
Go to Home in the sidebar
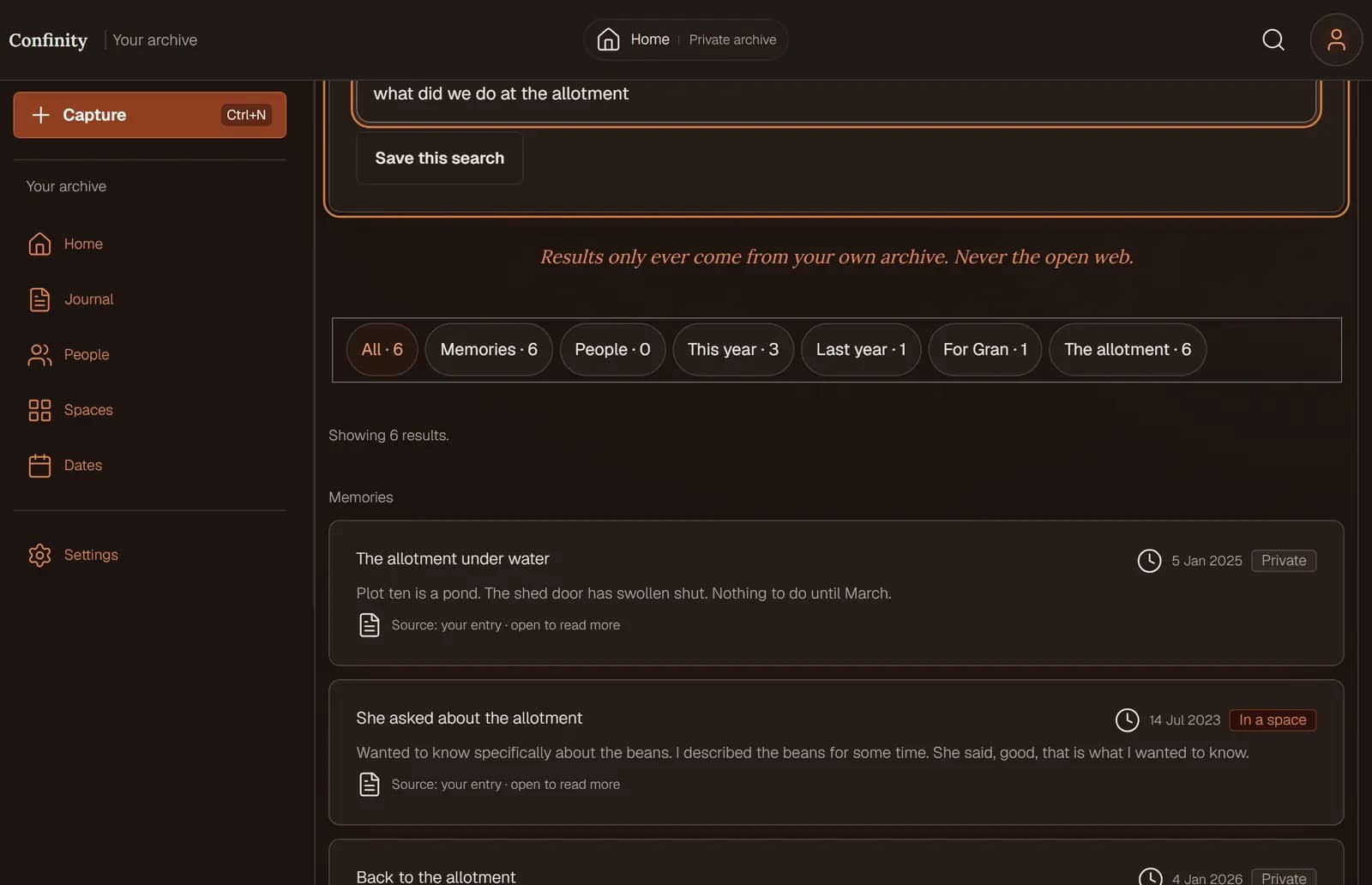(x=83, y=244)
